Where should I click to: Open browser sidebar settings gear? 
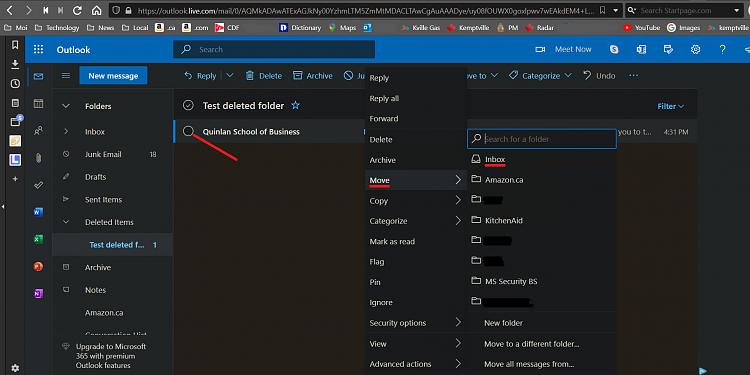(x=15, y=368)
